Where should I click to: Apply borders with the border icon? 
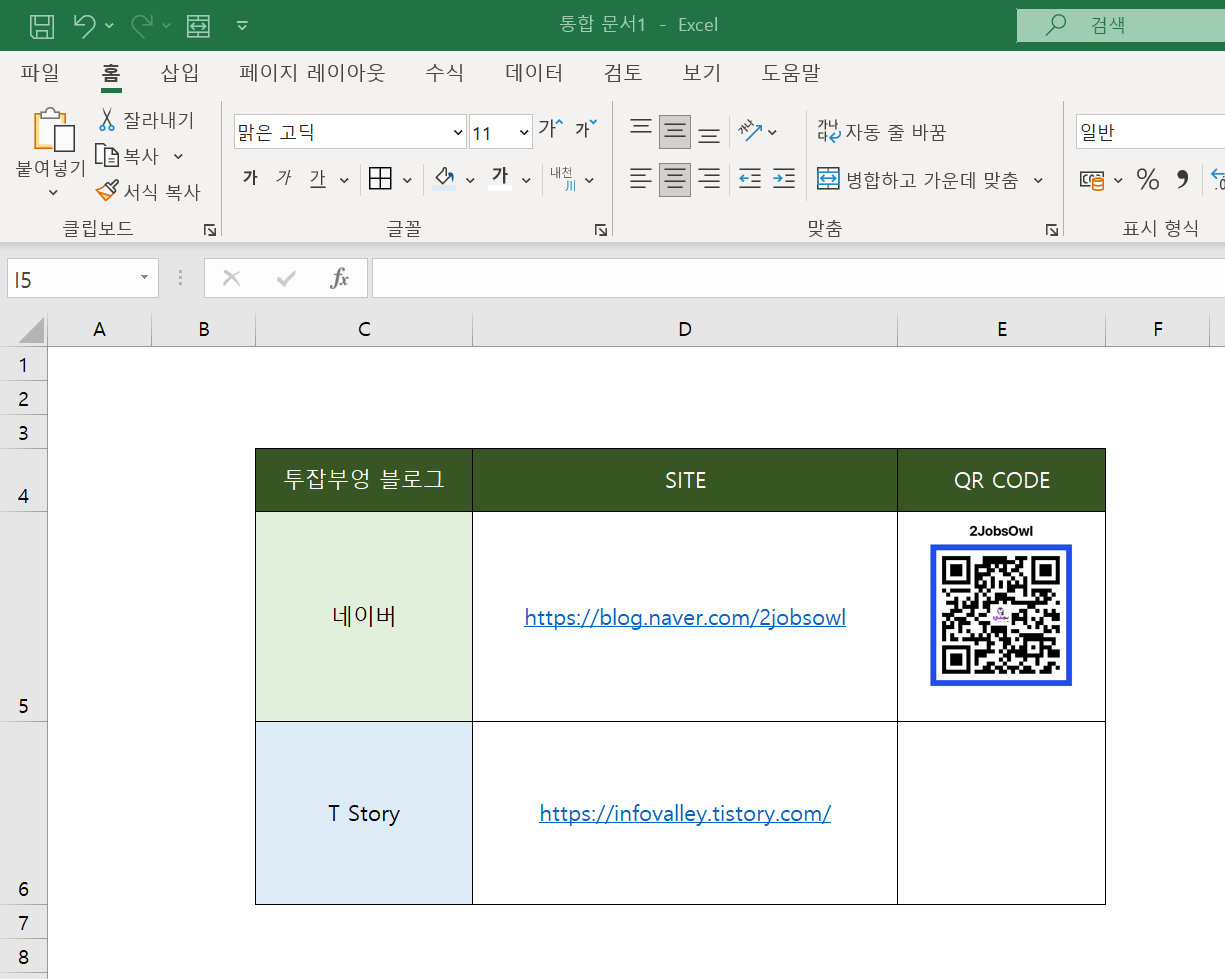[x=380, y=179]
